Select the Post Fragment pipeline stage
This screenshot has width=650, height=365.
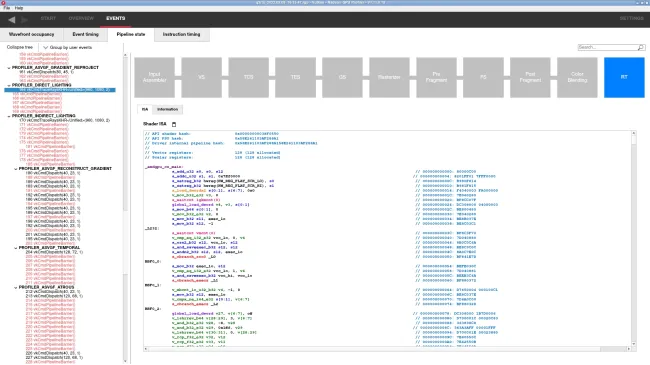coord(530,77)
